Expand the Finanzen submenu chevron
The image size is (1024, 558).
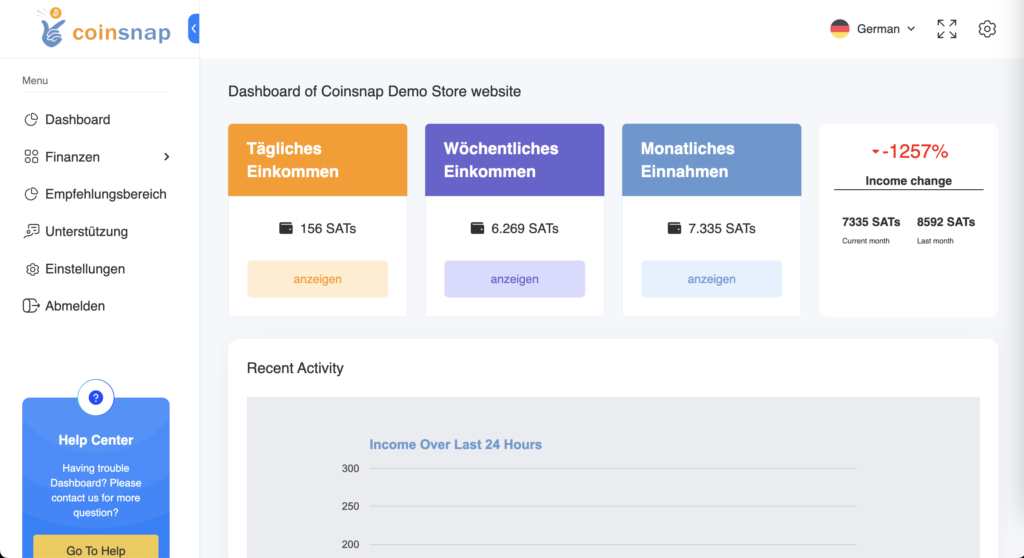pos(167,157)
